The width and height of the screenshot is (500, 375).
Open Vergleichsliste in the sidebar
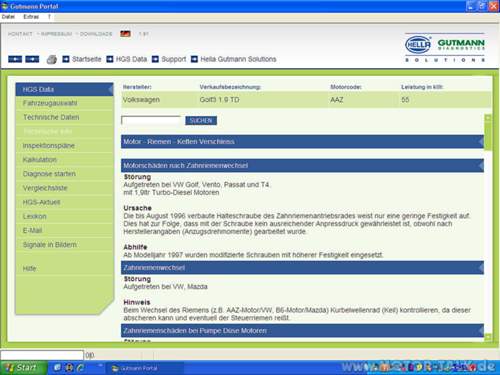click(64, 188)
